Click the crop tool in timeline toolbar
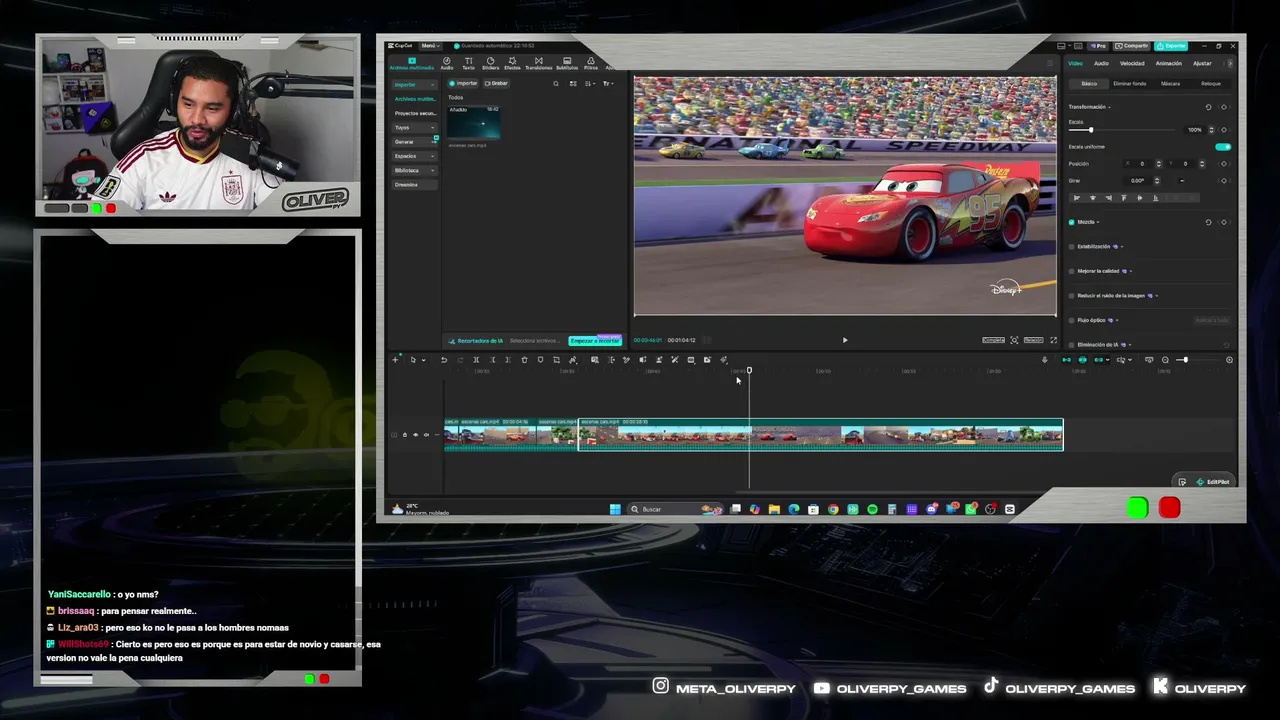Image resolution: width=1280 pixels, height=720 pixels. click(556, 360)
